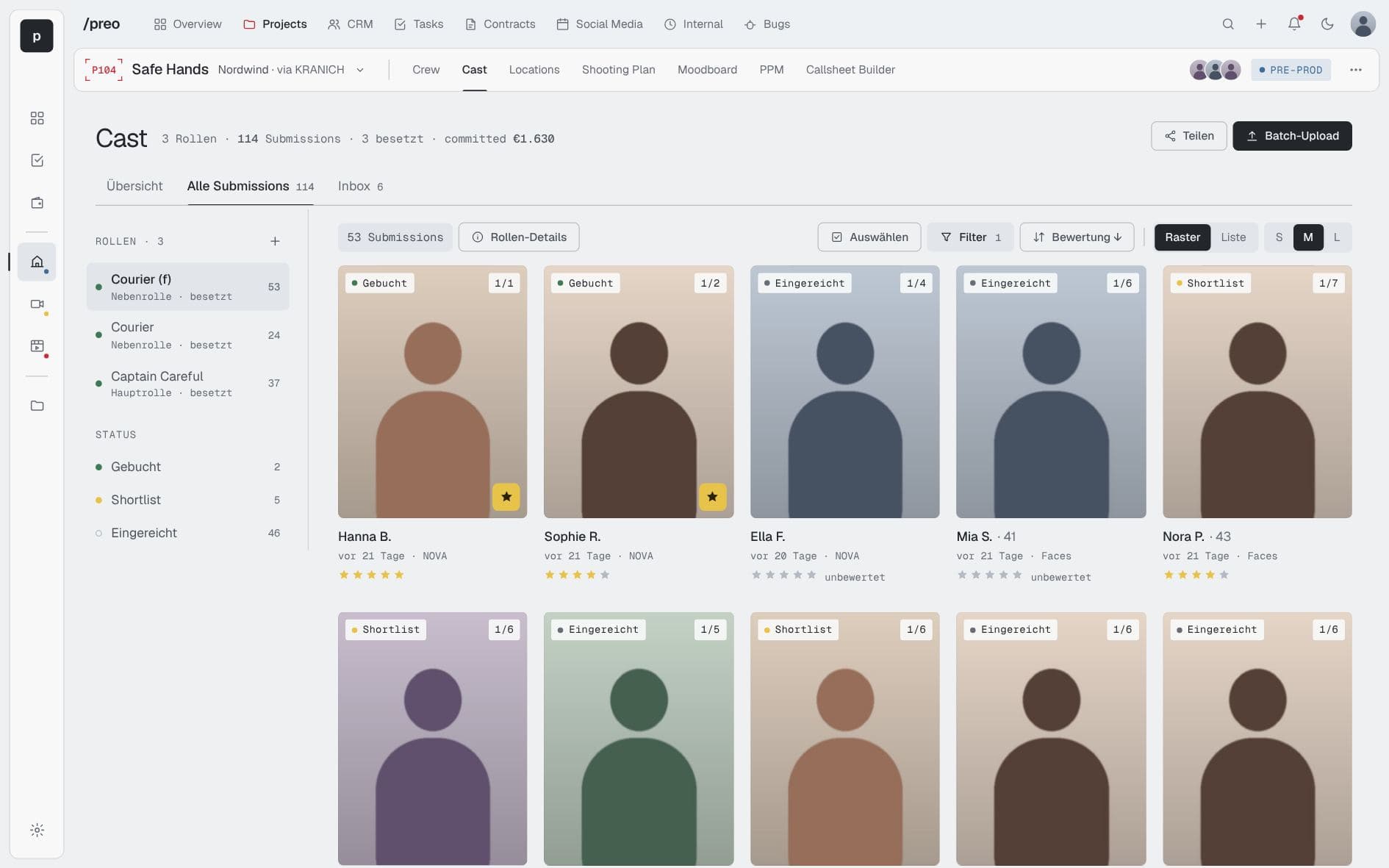Add a new role with plus icon
Viewport: 1389px width, 868px height.
275,241
